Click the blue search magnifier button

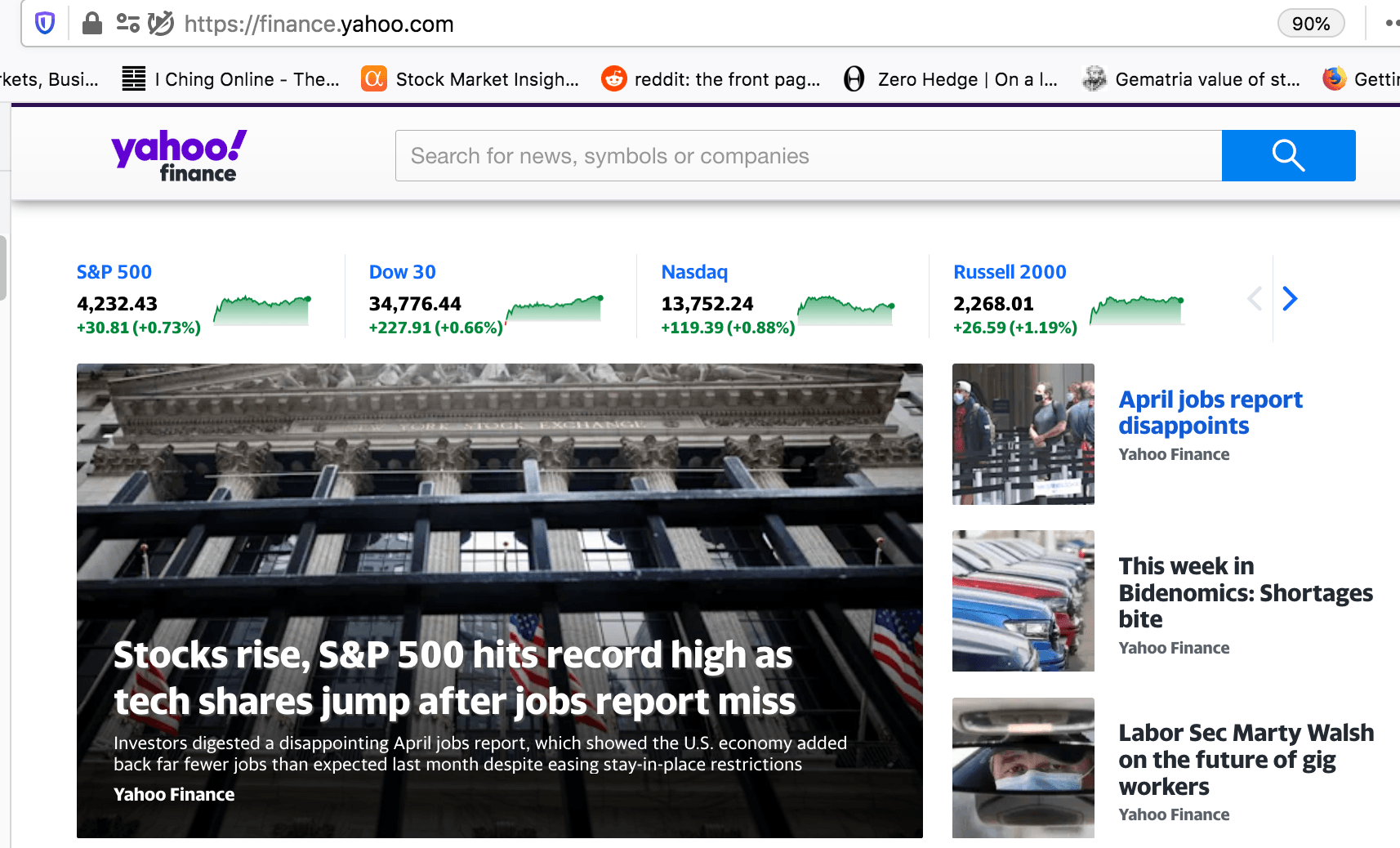1288,155
